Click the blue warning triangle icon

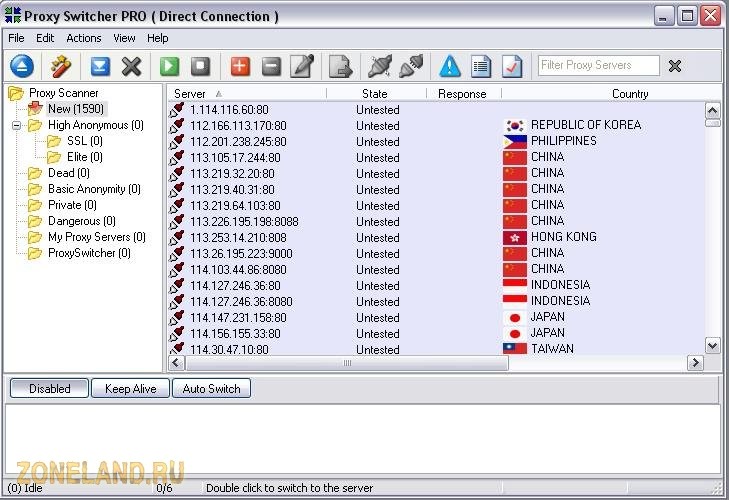[x=450, y=66]
